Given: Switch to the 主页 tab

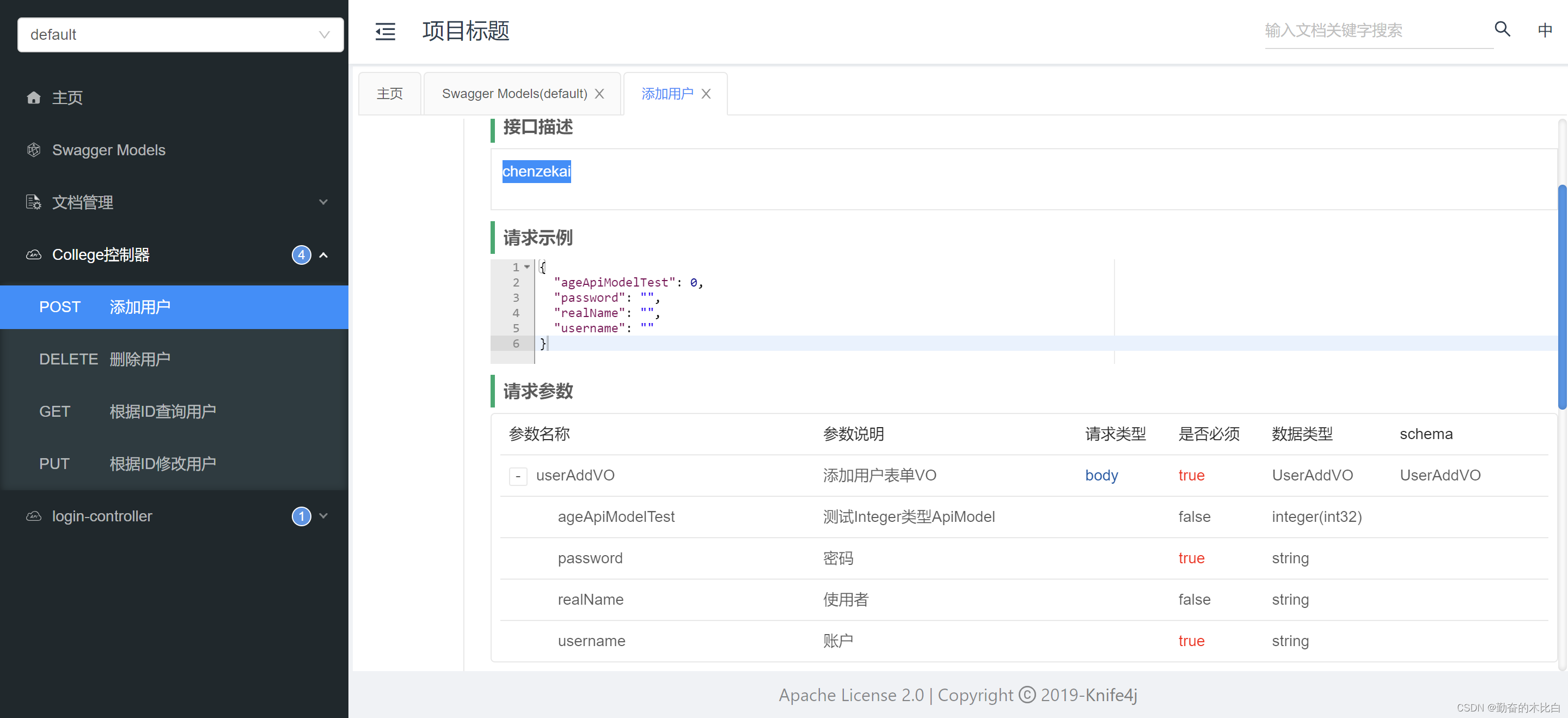Looking at the screenshot, I should pyautogui.click(x=390, y=93).
